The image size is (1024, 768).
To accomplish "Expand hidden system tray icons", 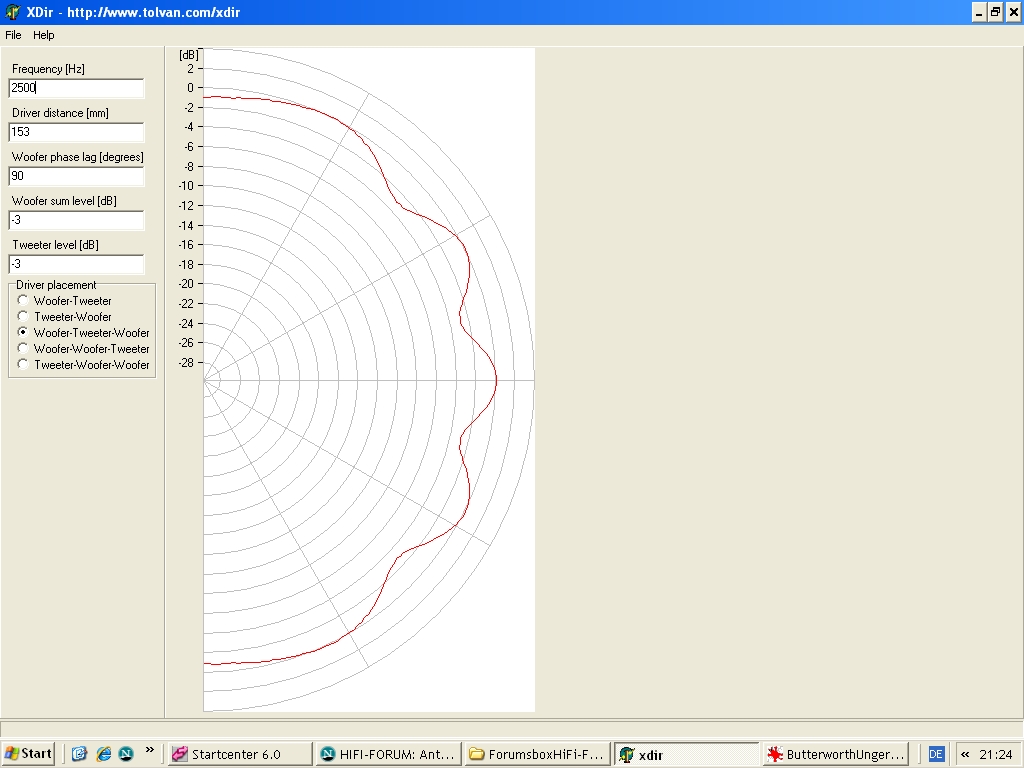I will coord(965,754).
